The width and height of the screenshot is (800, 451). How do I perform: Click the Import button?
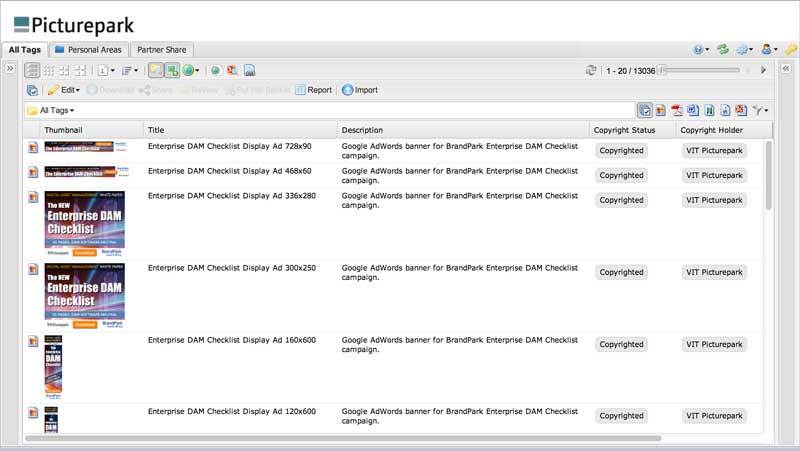pos(360,90)
